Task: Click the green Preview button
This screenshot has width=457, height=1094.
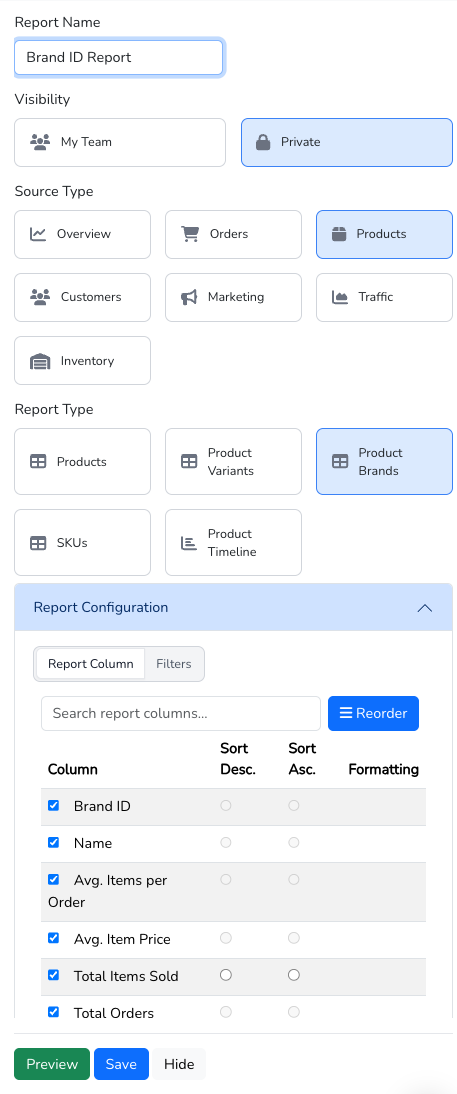Action: point(52,1064)
